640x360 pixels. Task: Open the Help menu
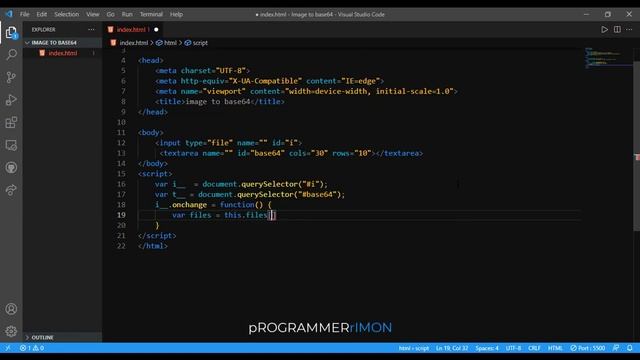click(176, 14)
